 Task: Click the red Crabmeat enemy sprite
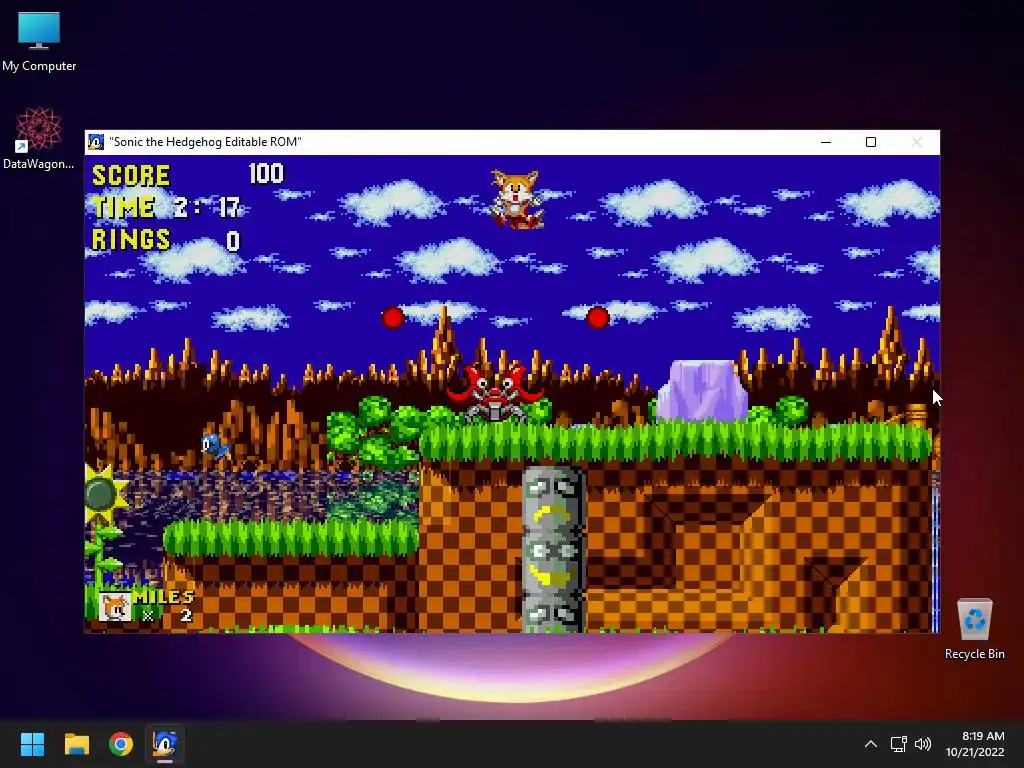click(x=495, y=393)
